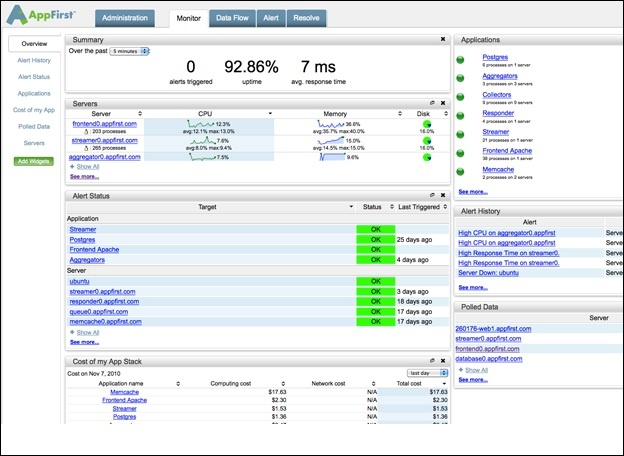Open the Administration tab
The height and width of the screenshot is (456, 624).
(125, 18)
